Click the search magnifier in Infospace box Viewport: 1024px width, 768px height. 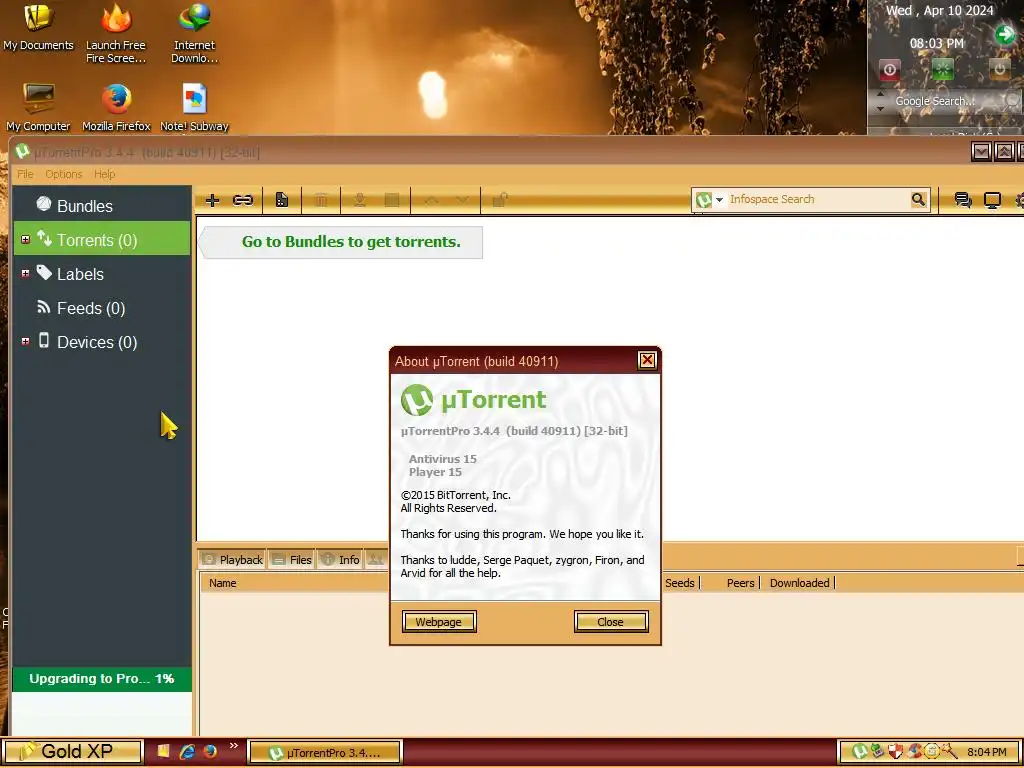tap(918, 199)
